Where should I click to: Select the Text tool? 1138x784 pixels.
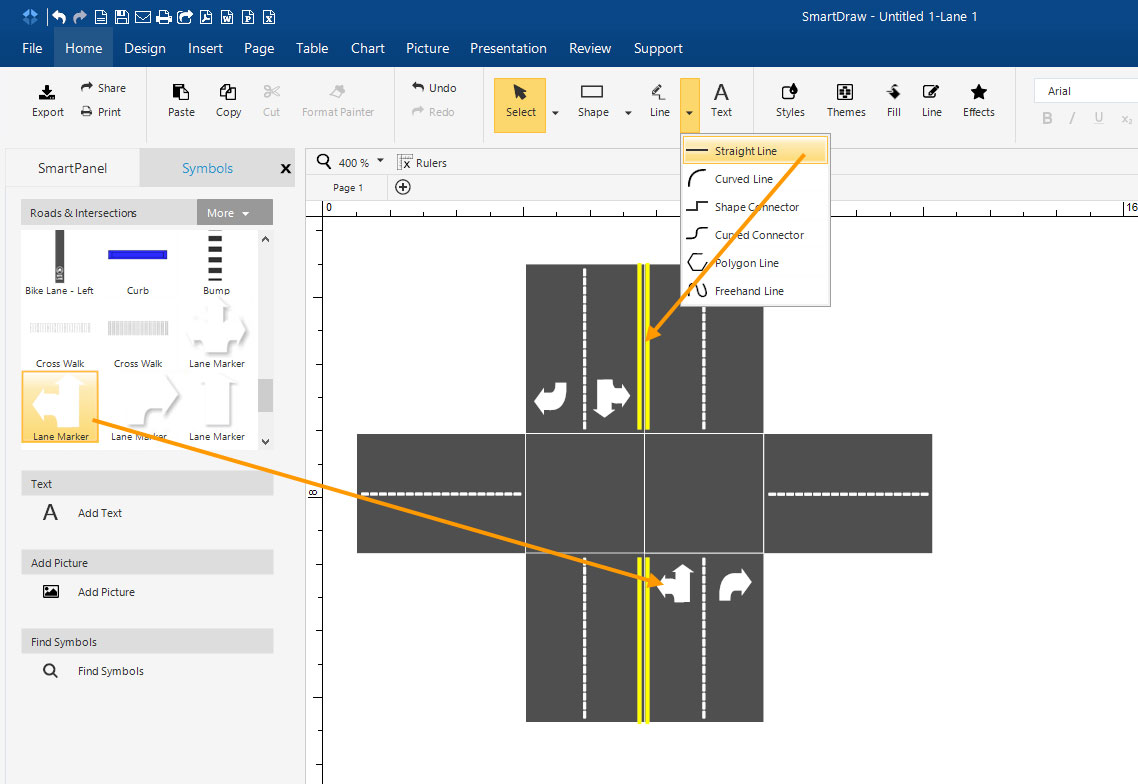coord(721,99)
